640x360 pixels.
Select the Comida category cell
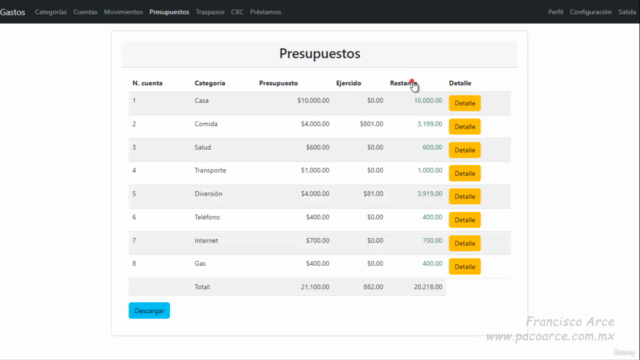[x=206, y=124]
